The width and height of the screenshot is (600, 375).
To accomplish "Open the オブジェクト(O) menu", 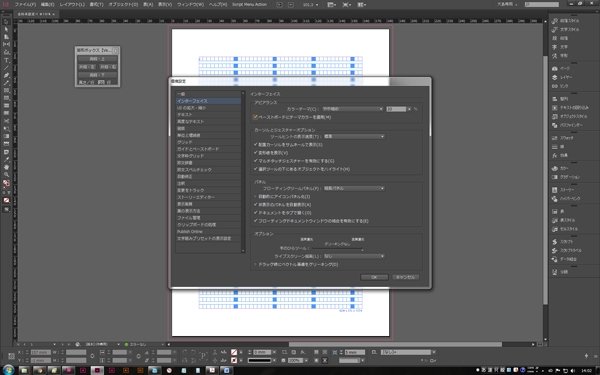I will (x=123, y=5).
